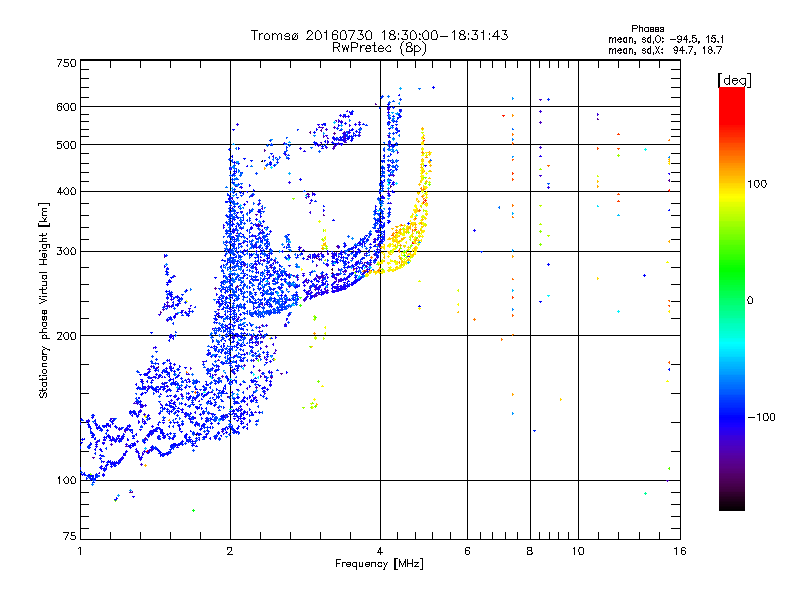The width and height of the screenshot is (800, 600).
Task: Click the x-axis '8' tick label
Action: pos(530,551)
